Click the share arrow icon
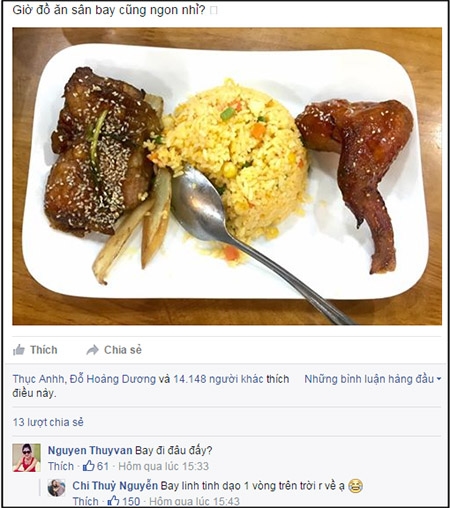 [92, 350]
